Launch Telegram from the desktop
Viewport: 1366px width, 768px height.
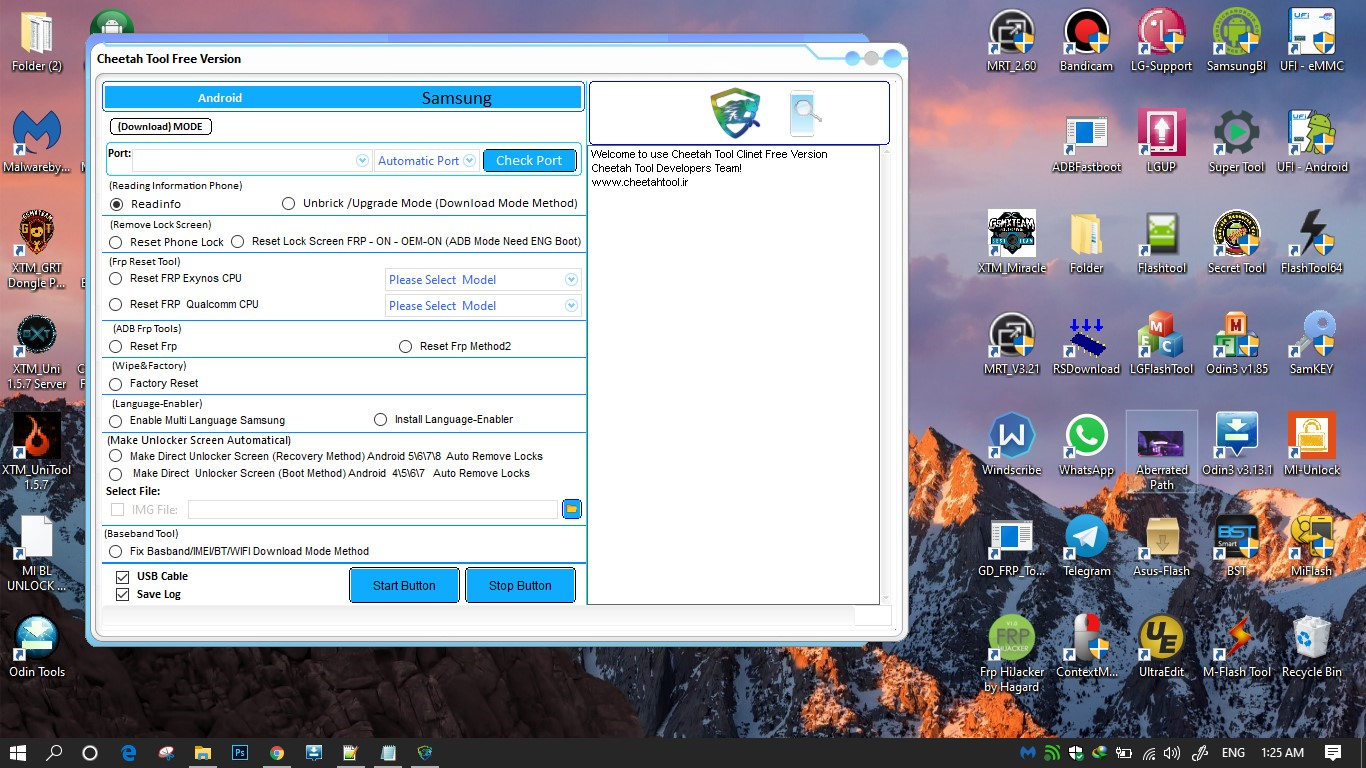1086,546
